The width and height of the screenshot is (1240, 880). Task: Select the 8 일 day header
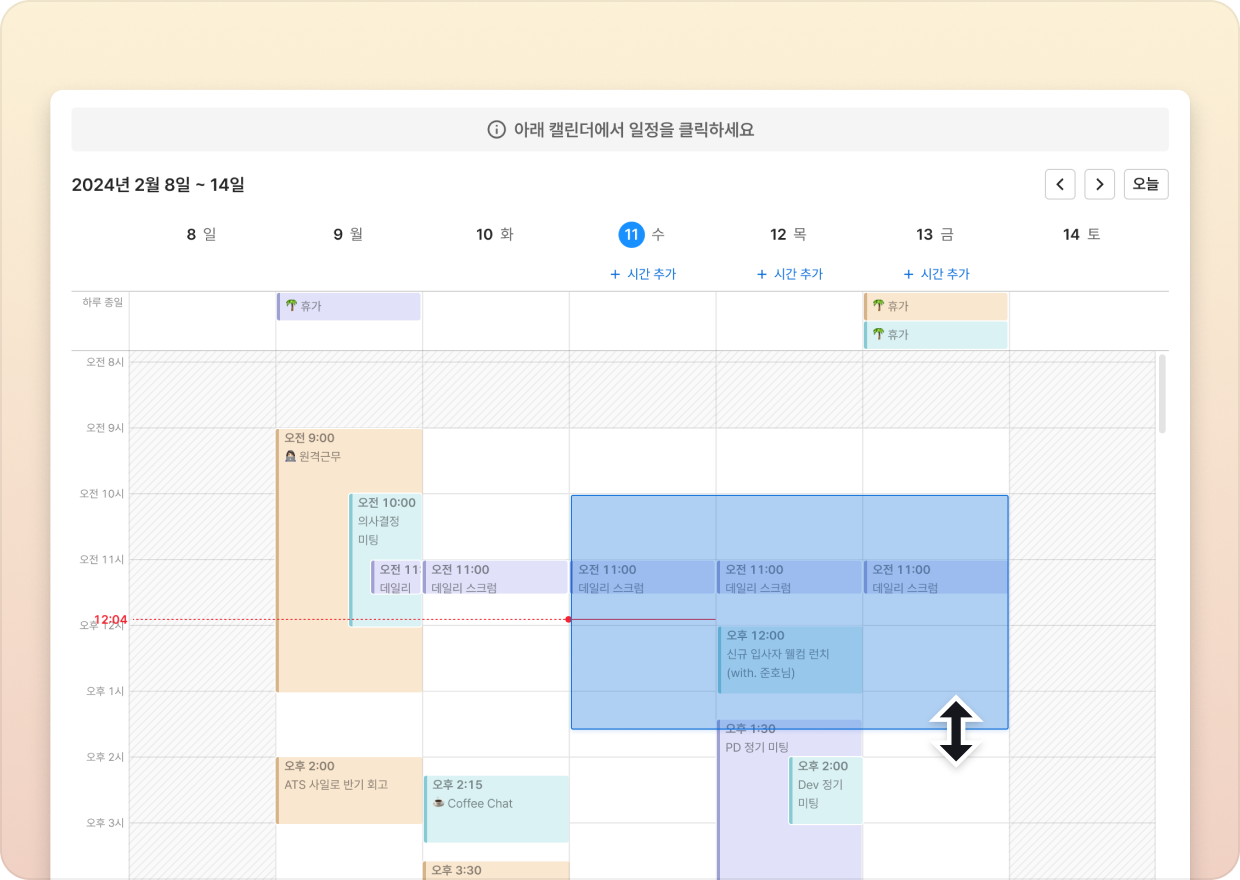coord(202,234)
